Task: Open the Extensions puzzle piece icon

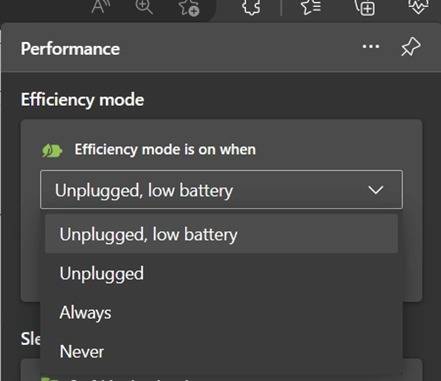Action: coord(251,7)
